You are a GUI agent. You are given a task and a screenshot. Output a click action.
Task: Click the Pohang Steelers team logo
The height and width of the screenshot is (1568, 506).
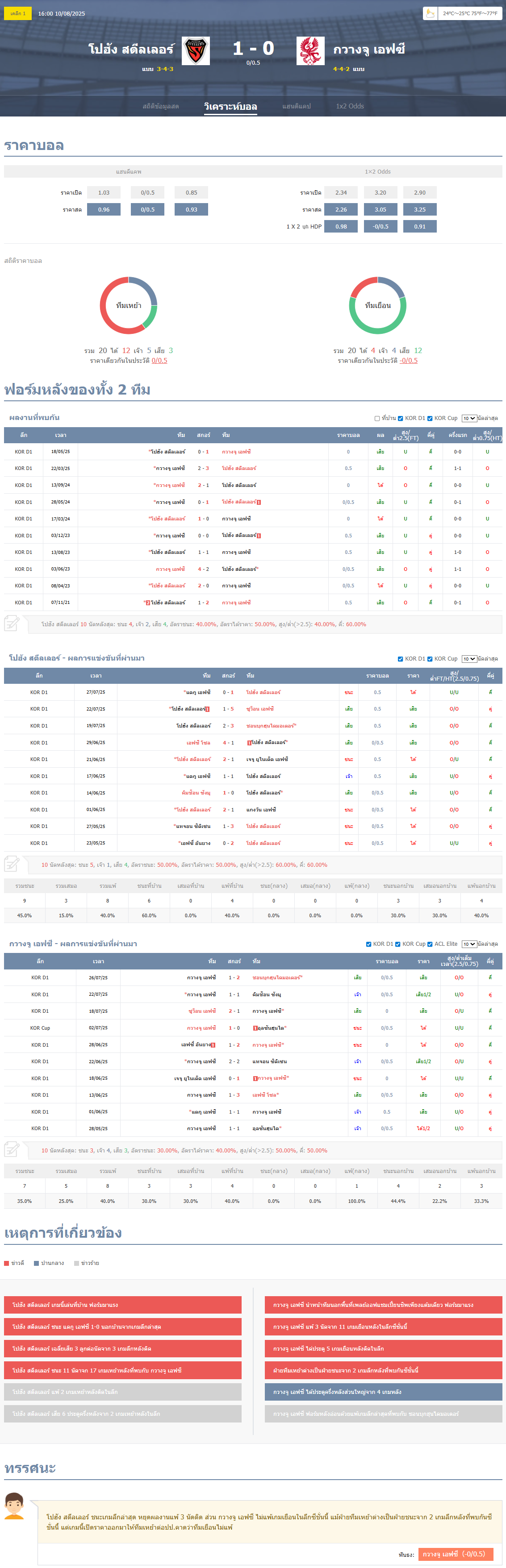tap(196, 50)
